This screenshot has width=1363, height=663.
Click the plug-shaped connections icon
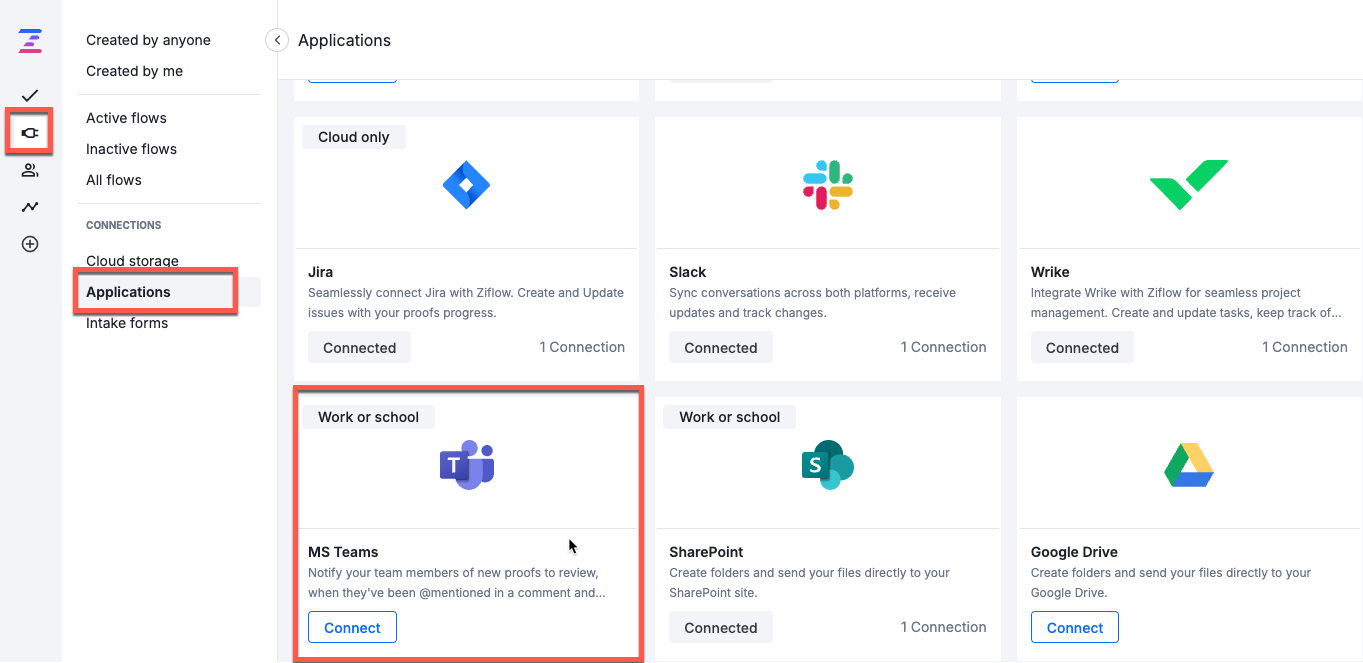[x=29, y=131]
